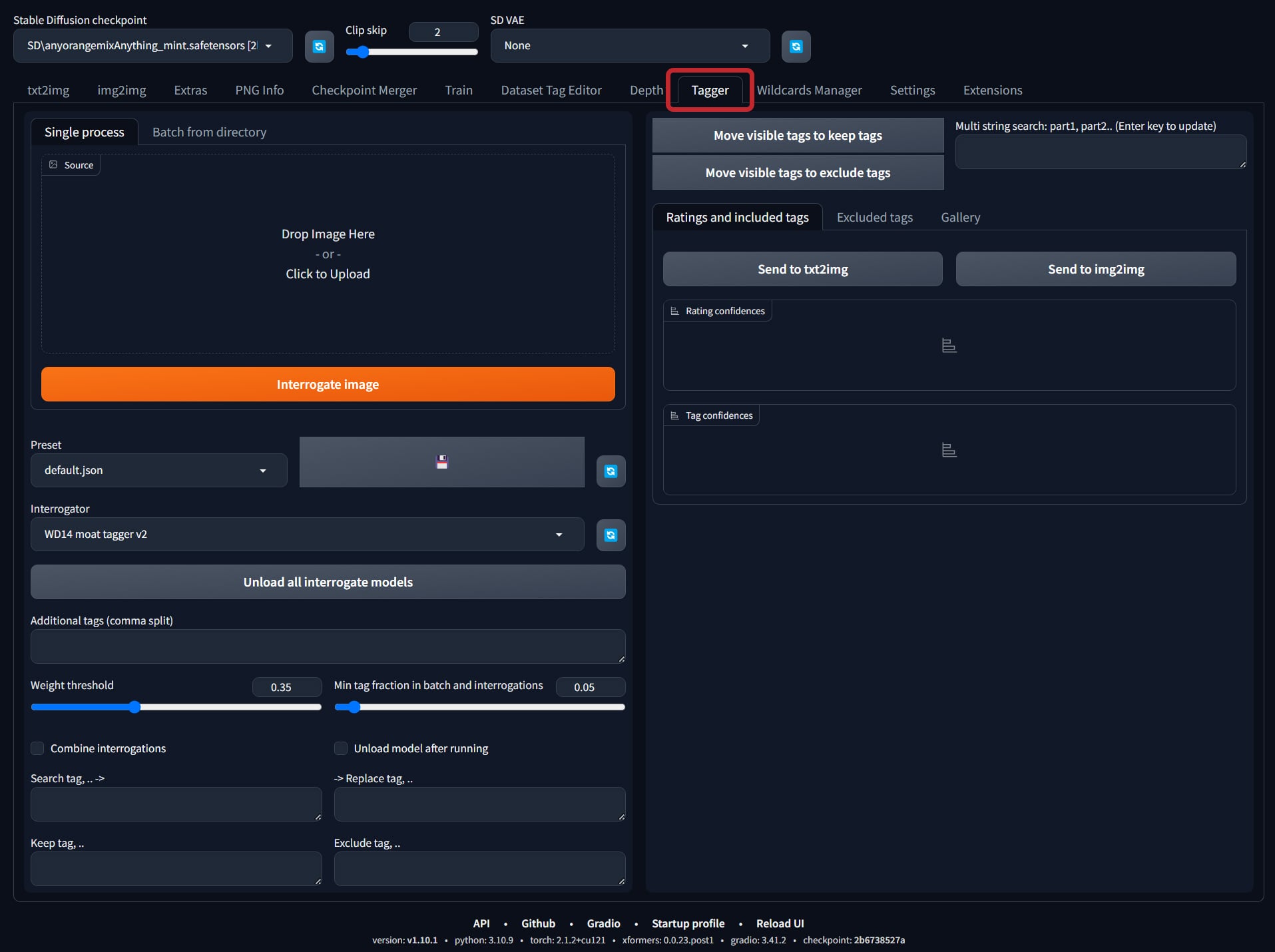
Task: Click the Additional tags input field
Action: click(x=328, y=646)
